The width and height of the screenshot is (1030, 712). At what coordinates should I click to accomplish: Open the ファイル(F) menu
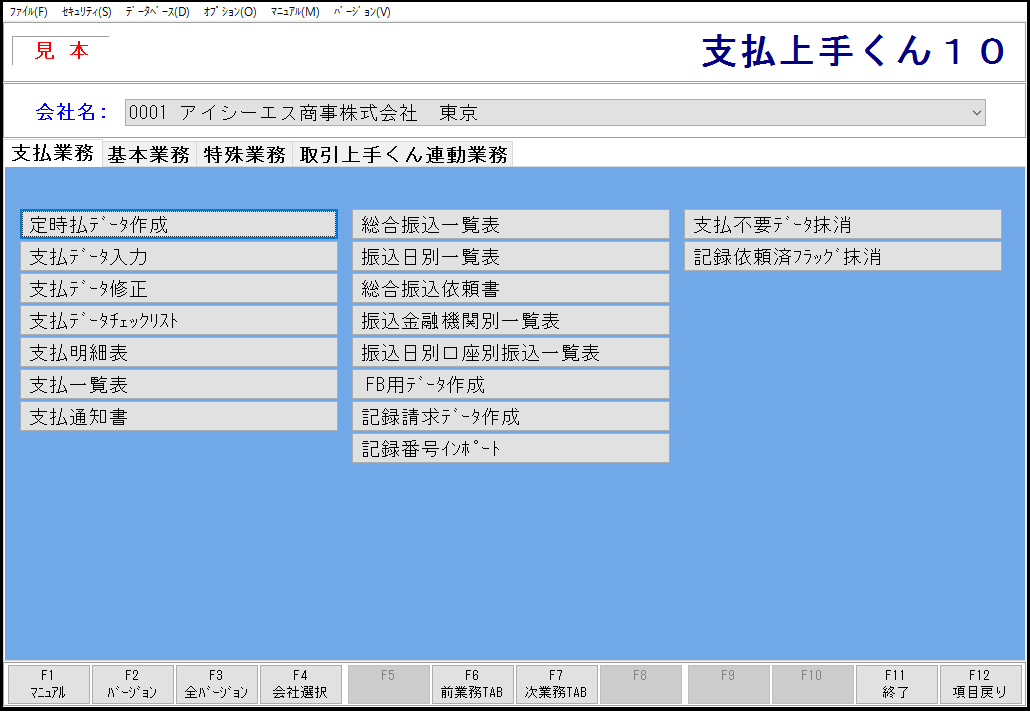28,12
